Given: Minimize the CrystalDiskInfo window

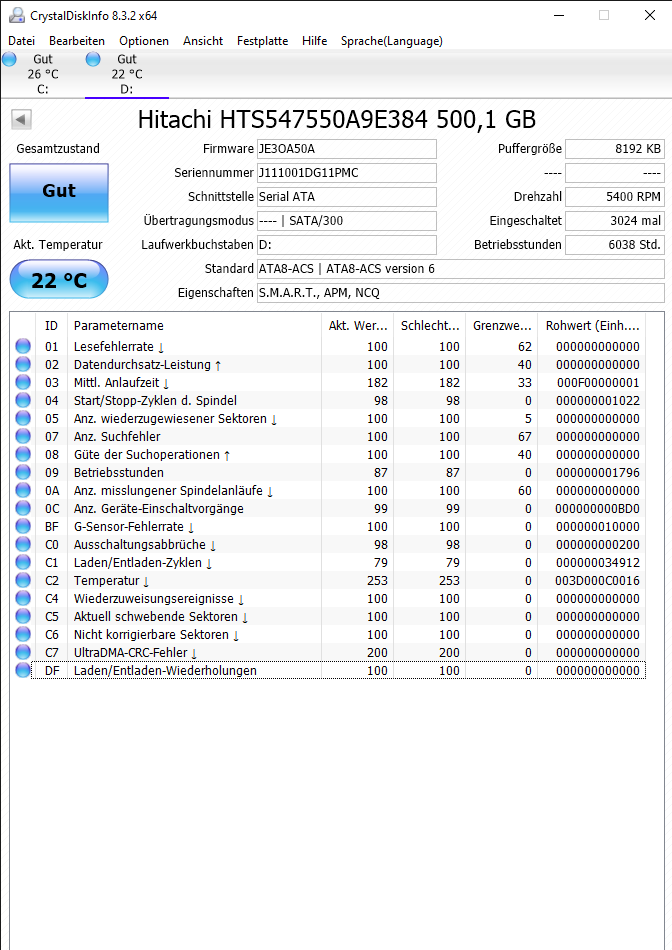Looking at the screenshot, I should click(x=559, y=15).
